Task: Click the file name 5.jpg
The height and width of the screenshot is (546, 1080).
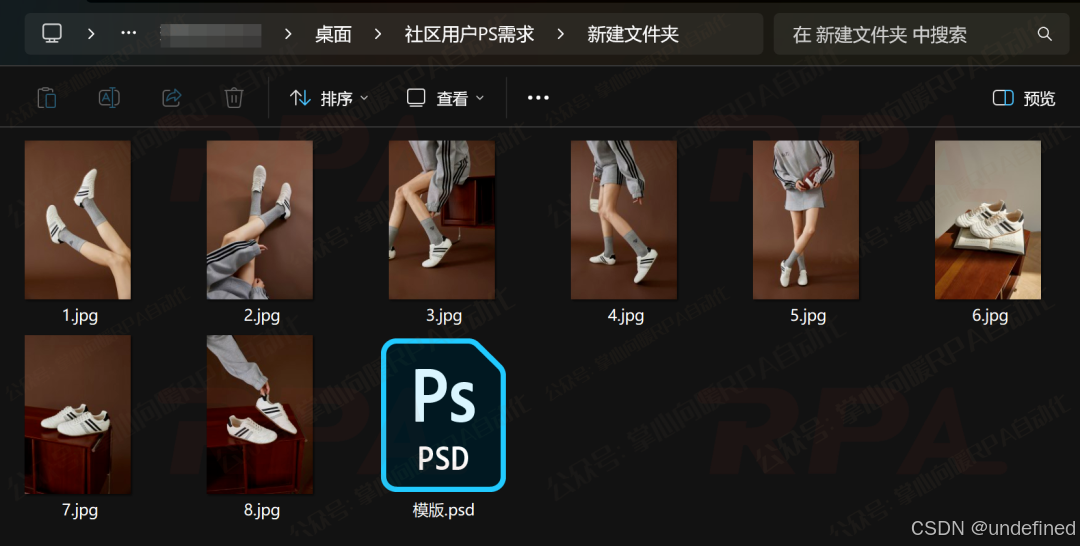Action: coord(808,316)
